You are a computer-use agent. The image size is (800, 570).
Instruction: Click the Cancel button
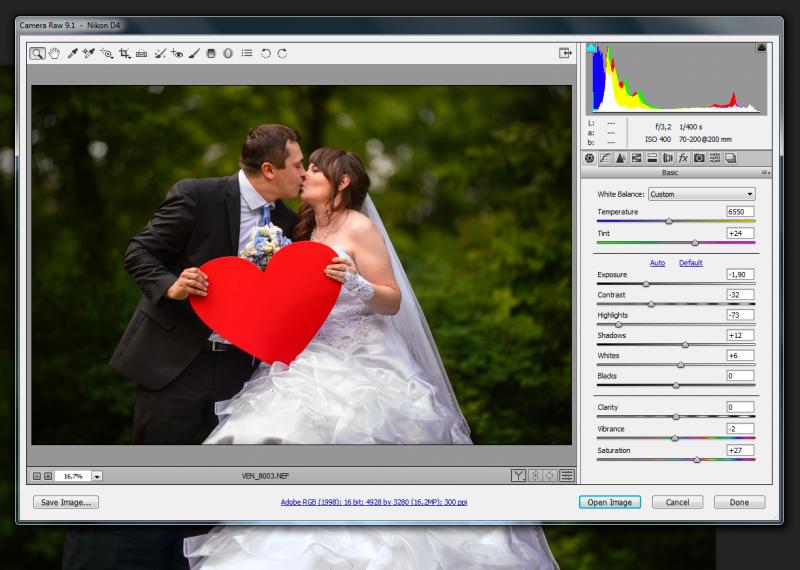point(678,502)
